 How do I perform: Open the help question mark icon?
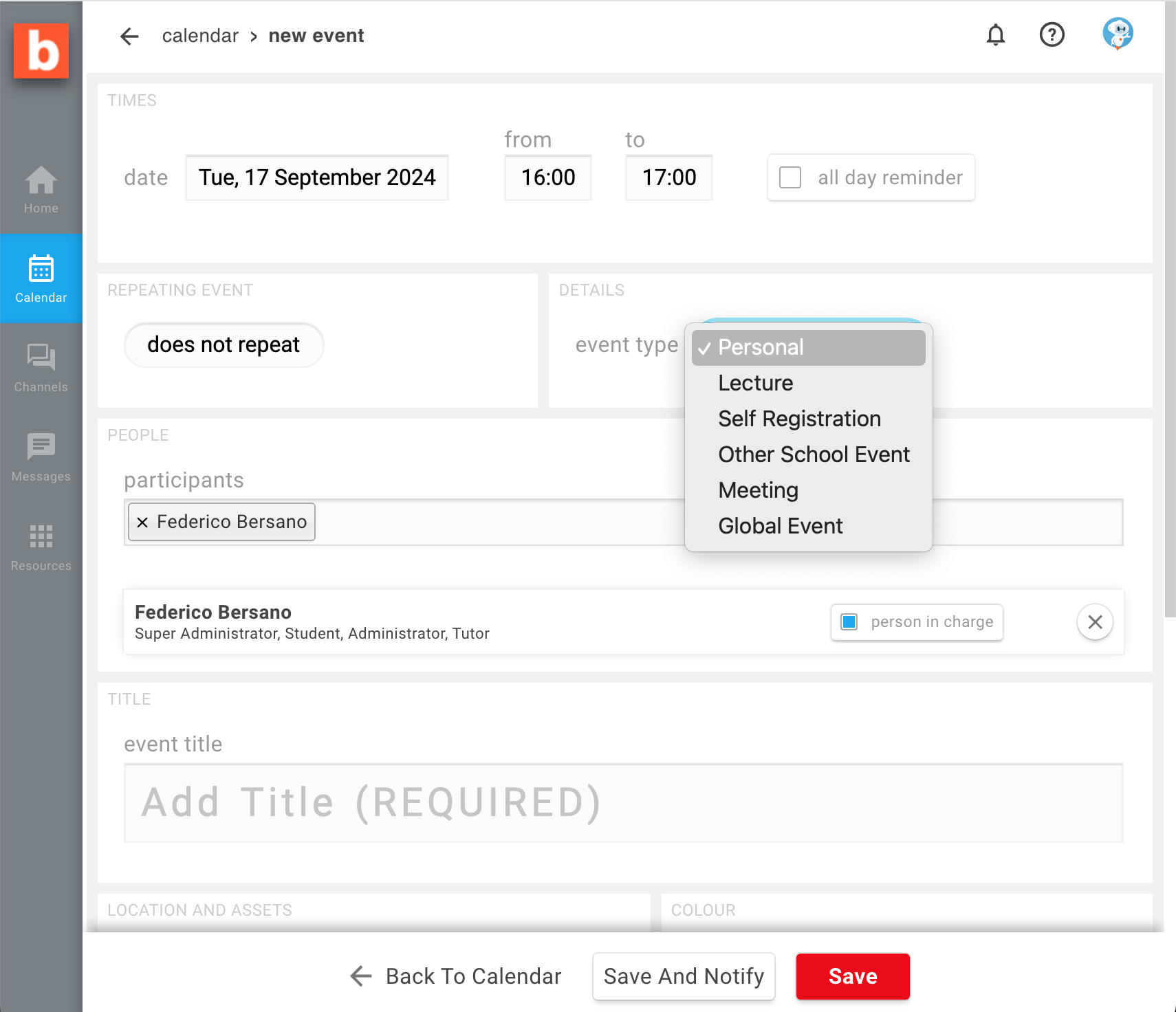(x=1052, y=34)
